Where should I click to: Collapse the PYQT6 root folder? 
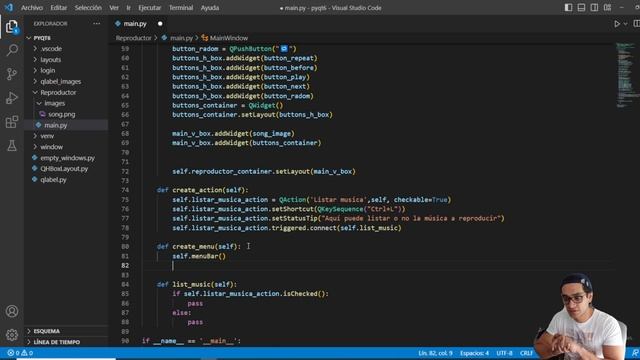pos(42,38)
